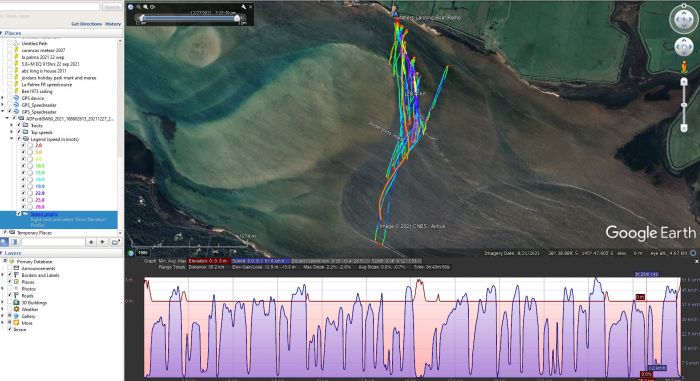Click the historical imagery clock icon
Viewport: 700px width, 381px height.
tap(130, 7)
